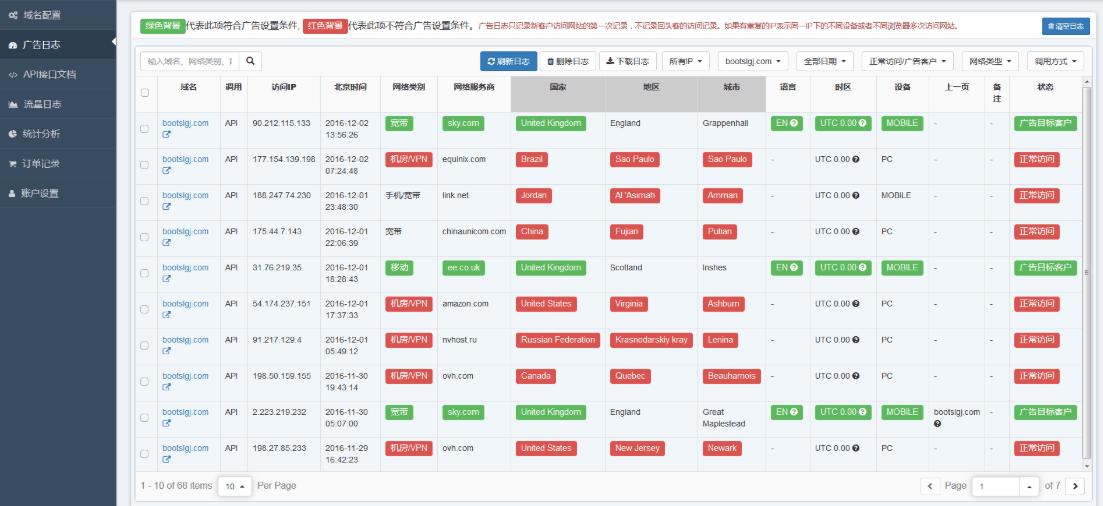The height and width of the screenshot is (506, 1103).
Task: Click help icon under bootslgj.com referrer
Action: [x=937, y=424]
